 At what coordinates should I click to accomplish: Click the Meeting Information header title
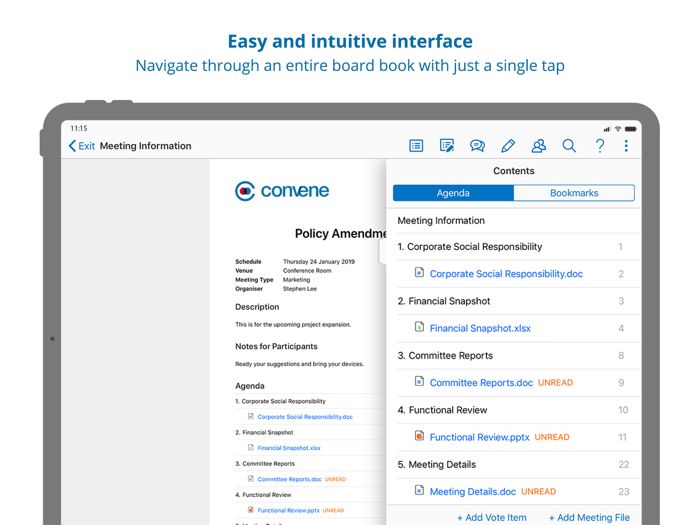pyautogui.click(x=146, y=146)
